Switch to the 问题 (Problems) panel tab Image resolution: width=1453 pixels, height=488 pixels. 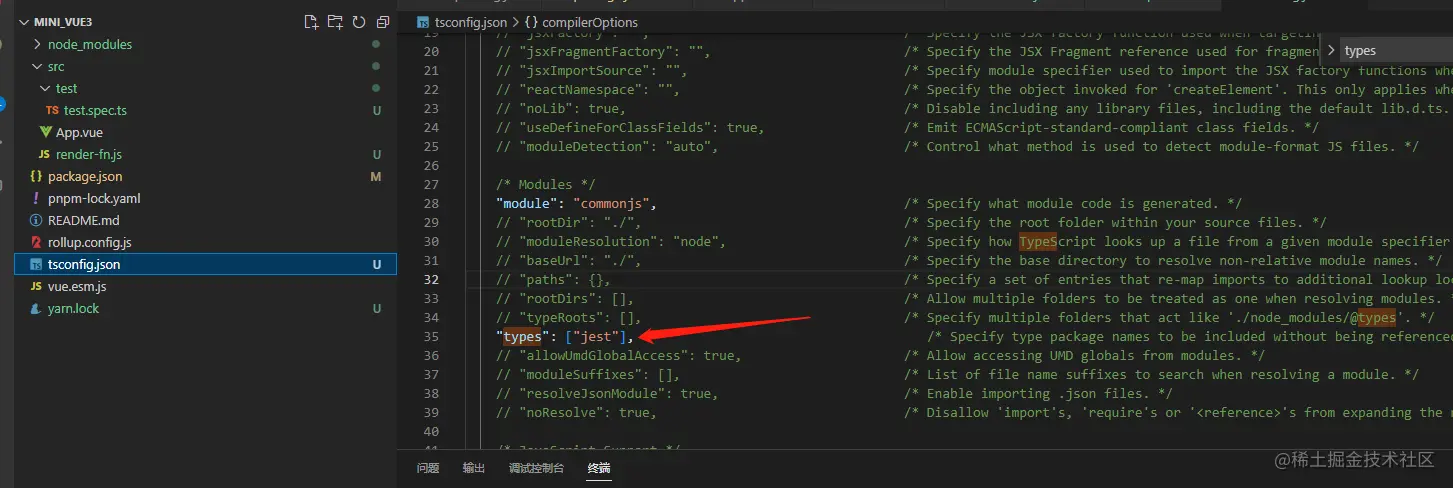[x=428, y=468]
